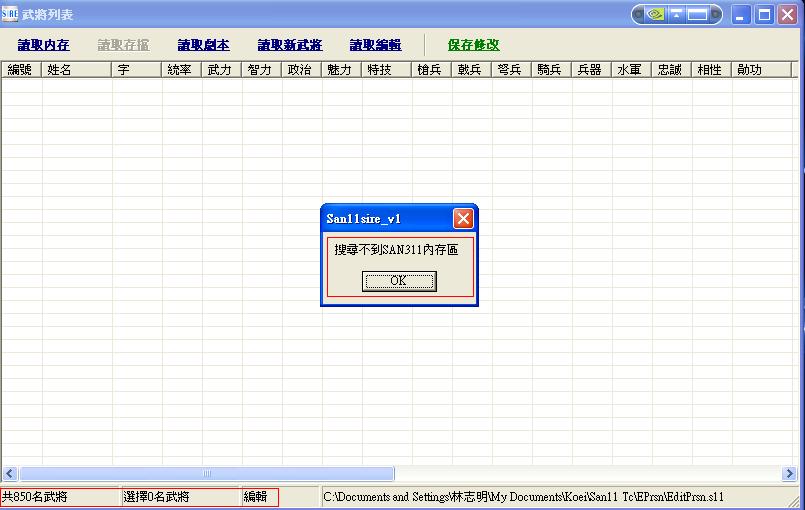
Task: Select 讀取劇本 in the toolbar
Action: 203,45
